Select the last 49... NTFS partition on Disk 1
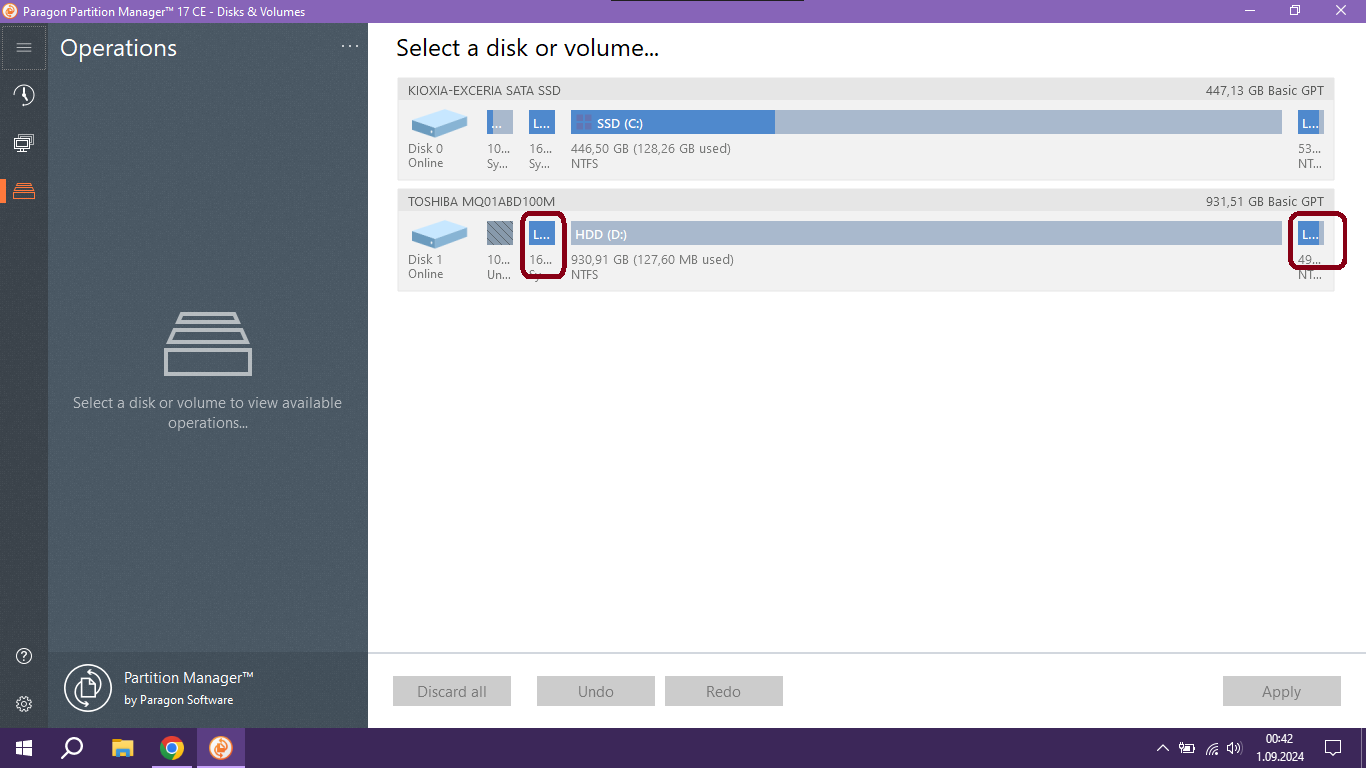The width and height of the screenshot is (1366, 768). click(1311, 233)
